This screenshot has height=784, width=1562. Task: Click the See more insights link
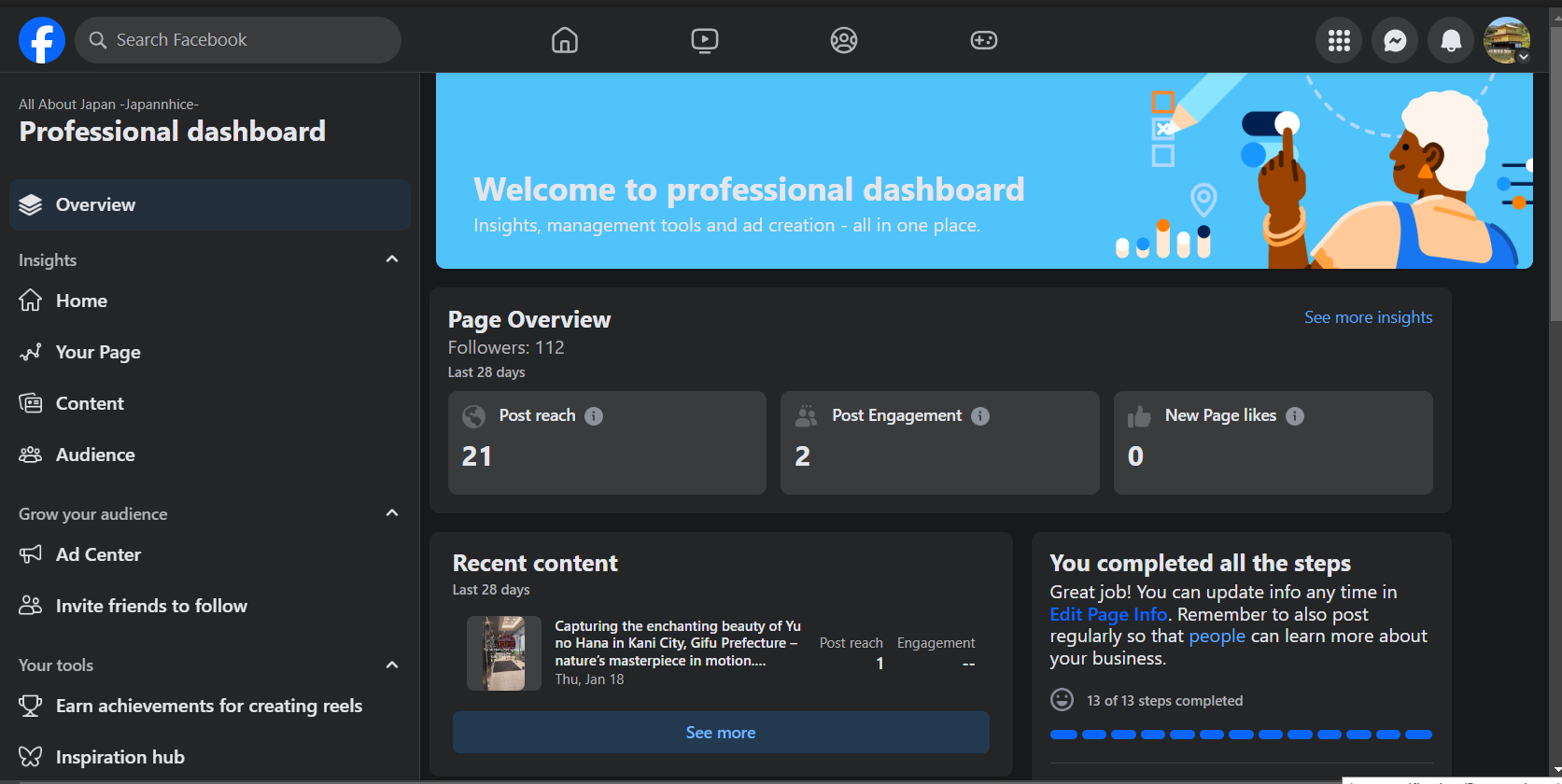pyautogui.click(x=1368, y=317)
